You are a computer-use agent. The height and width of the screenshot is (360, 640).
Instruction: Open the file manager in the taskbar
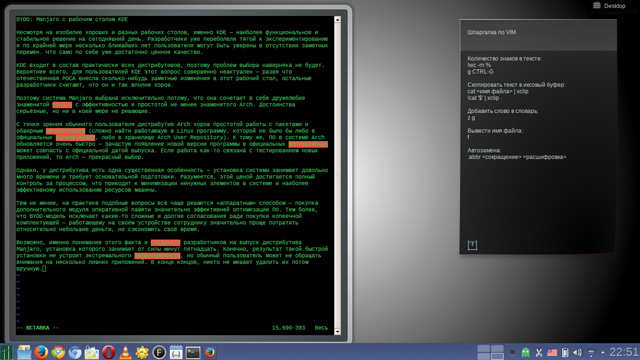24,352
